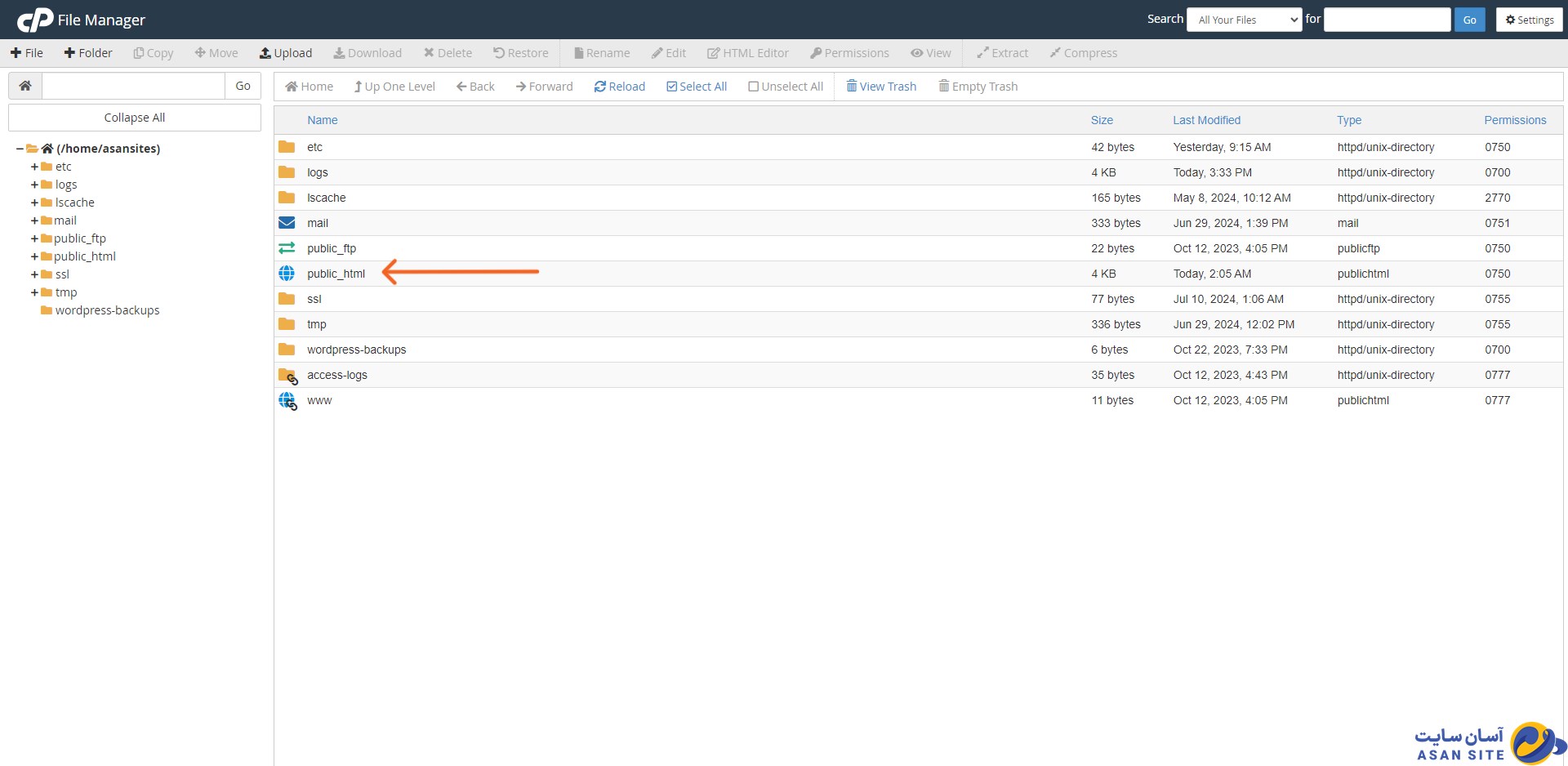The image size is (1568, 766).
Task: Click the Up One Level navigation item
Action: [394, 87]
